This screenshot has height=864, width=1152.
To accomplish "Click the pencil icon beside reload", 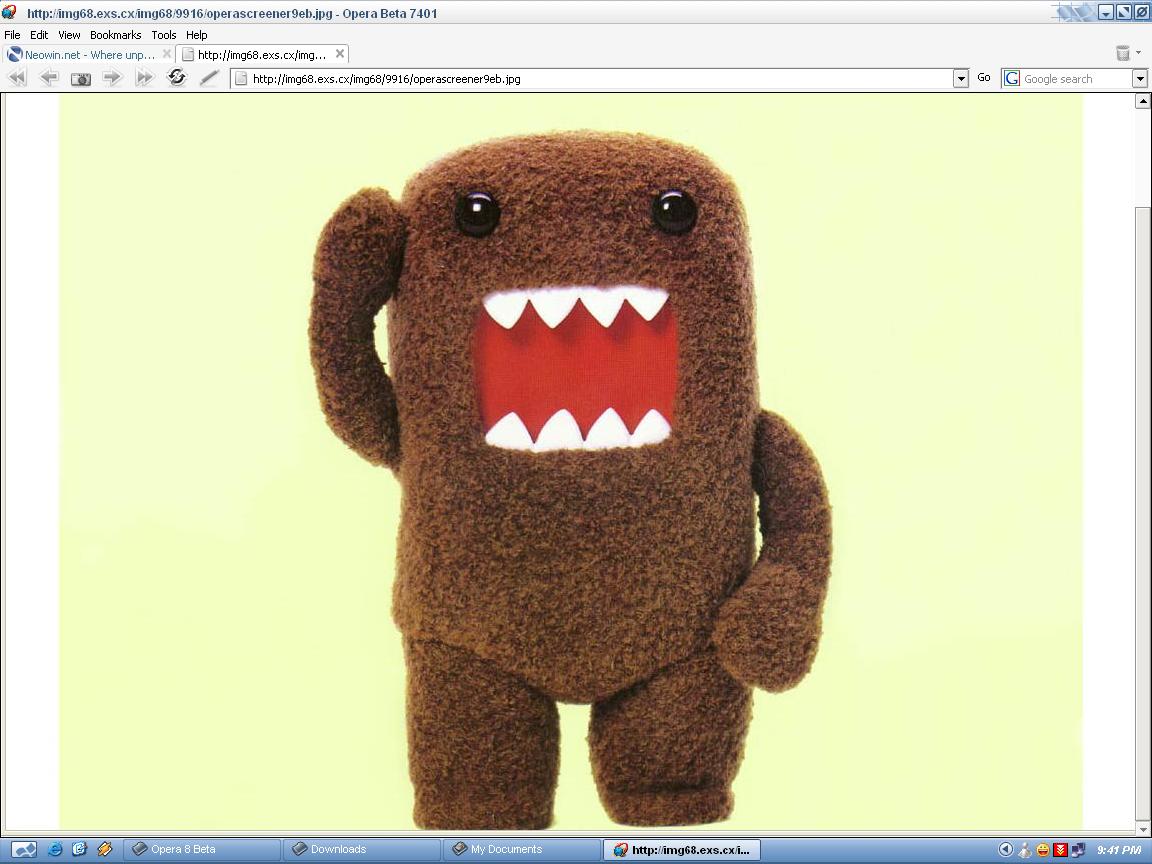I will pos(210,78).
